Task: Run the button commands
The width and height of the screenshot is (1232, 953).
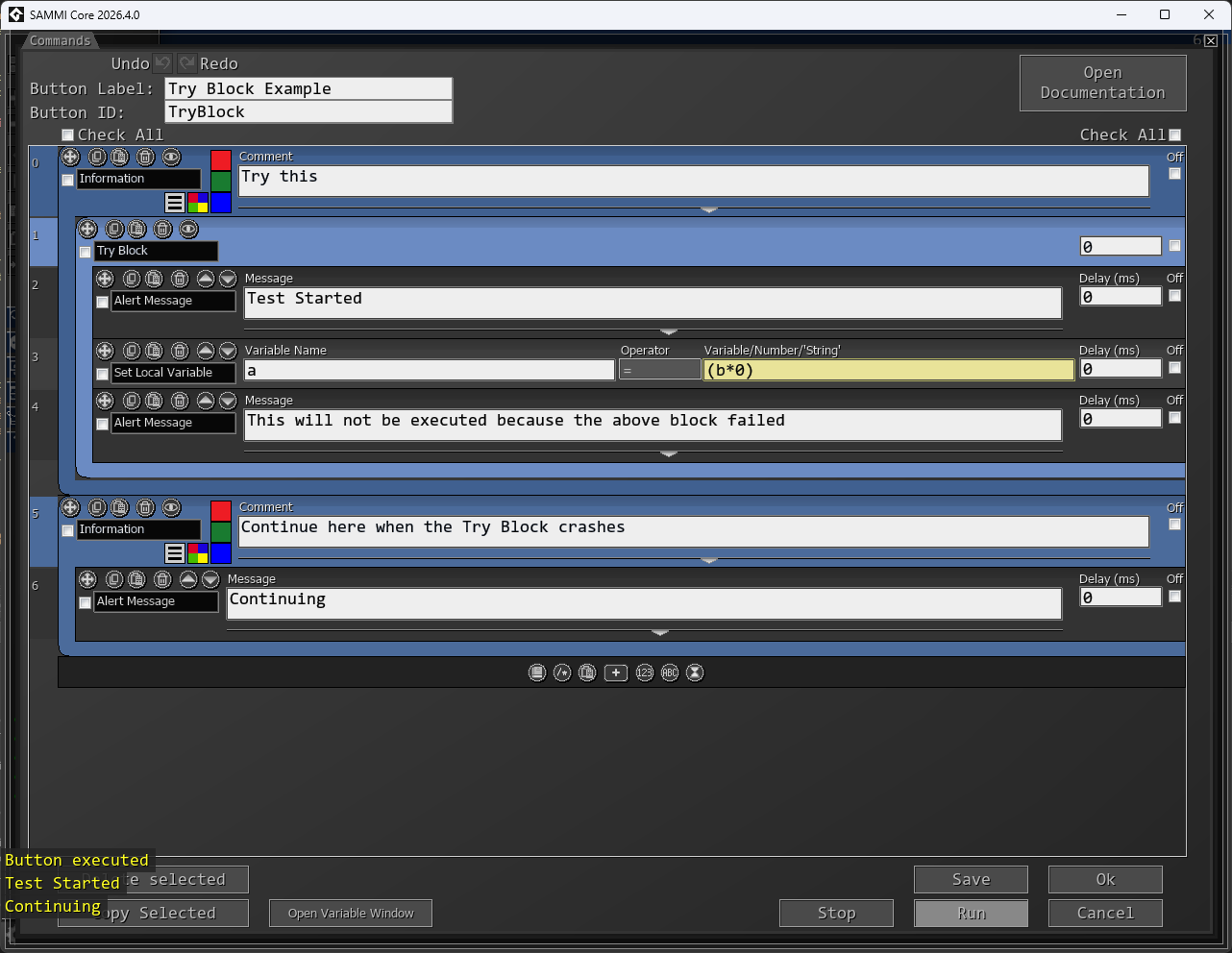Action: (971, 913)
